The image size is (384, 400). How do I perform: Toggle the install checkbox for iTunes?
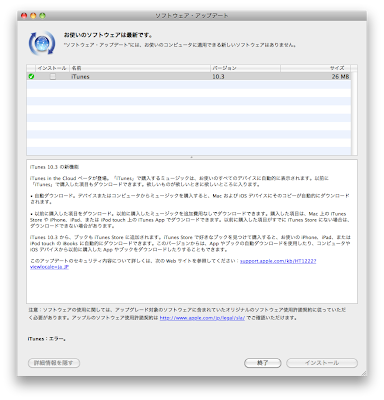click(53, 76)
